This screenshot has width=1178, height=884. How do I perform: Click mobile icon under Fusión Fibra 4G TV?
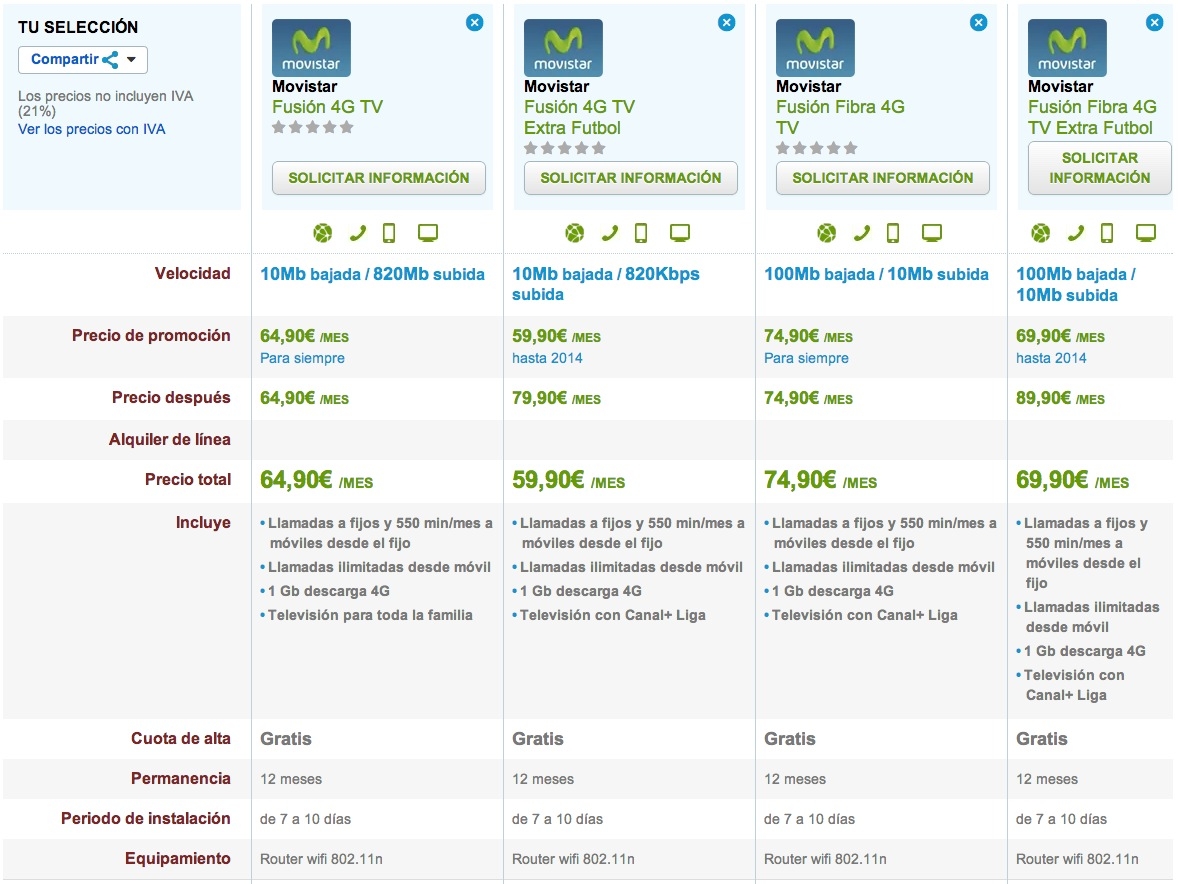pos(893,234)
